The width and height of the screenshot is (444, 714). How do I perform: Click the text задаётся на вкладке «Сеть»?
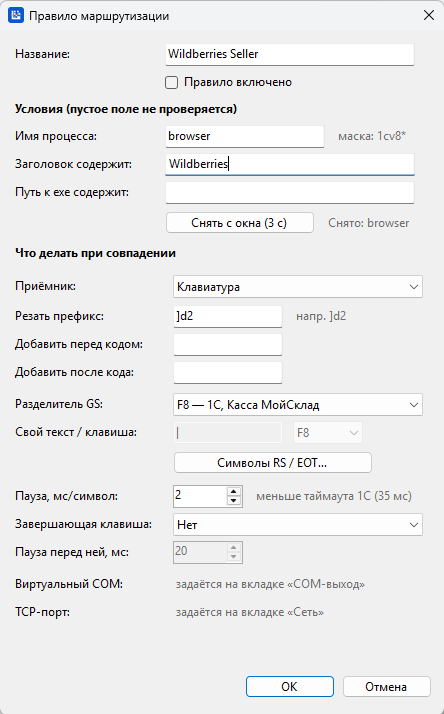[x=250, y=612]
